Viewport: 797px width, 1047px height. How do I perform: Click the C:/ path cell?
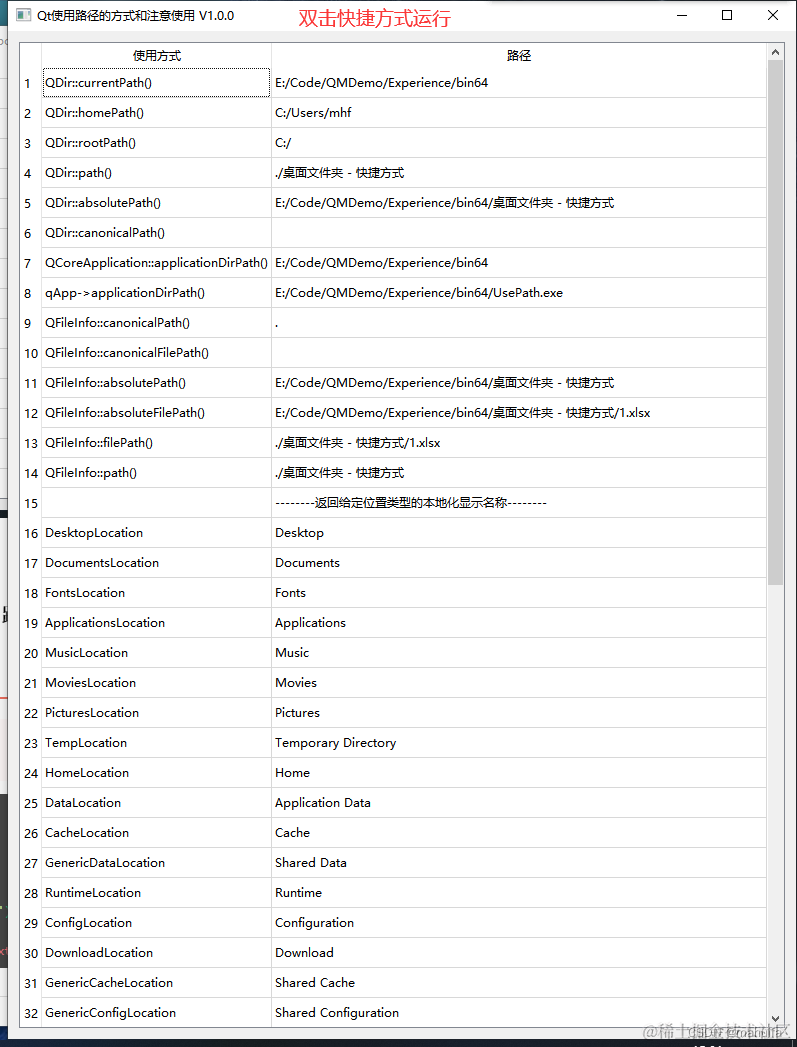click(519, 143)
